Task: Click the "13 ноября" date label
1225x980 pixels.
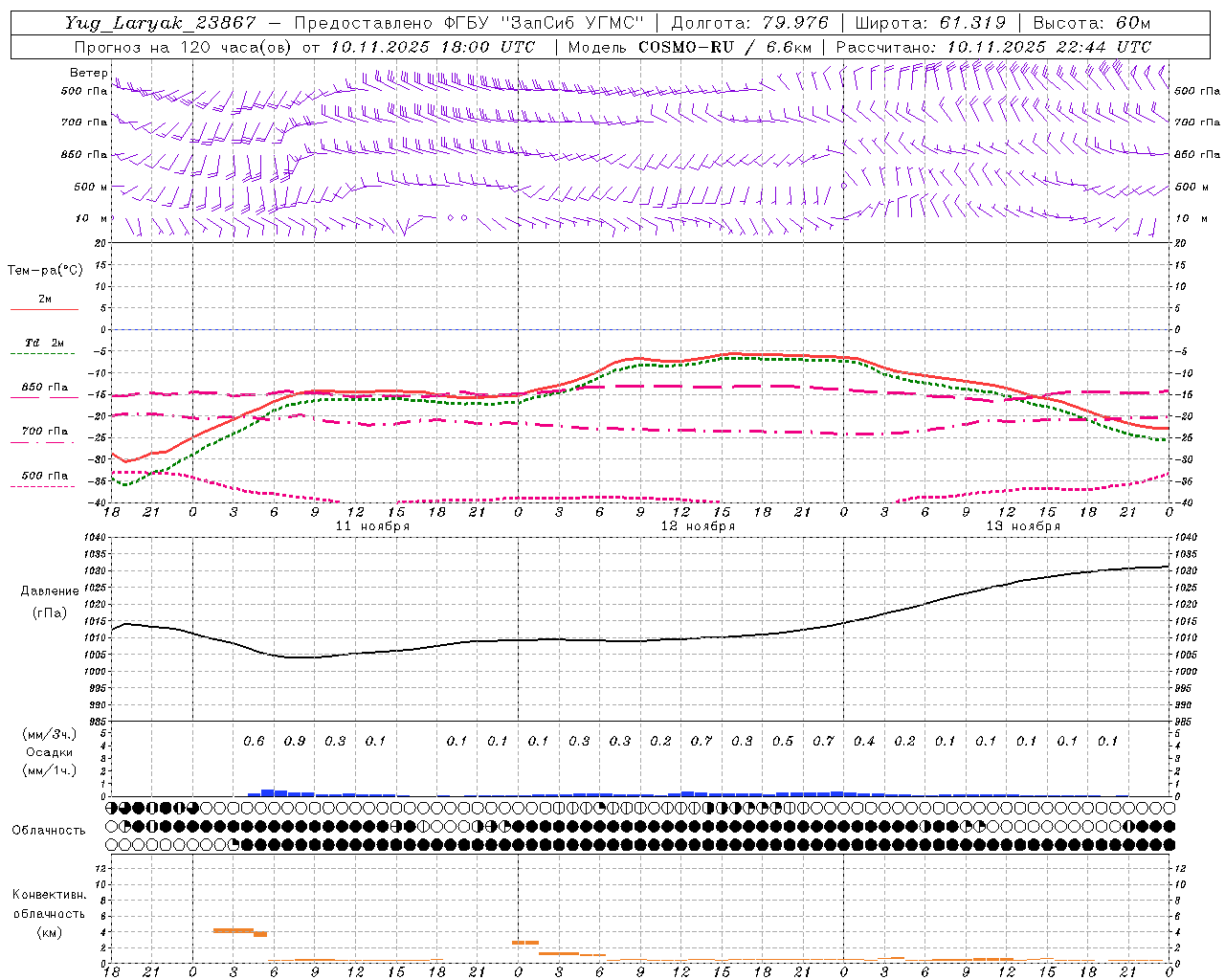Action: tap(1023, 526)
